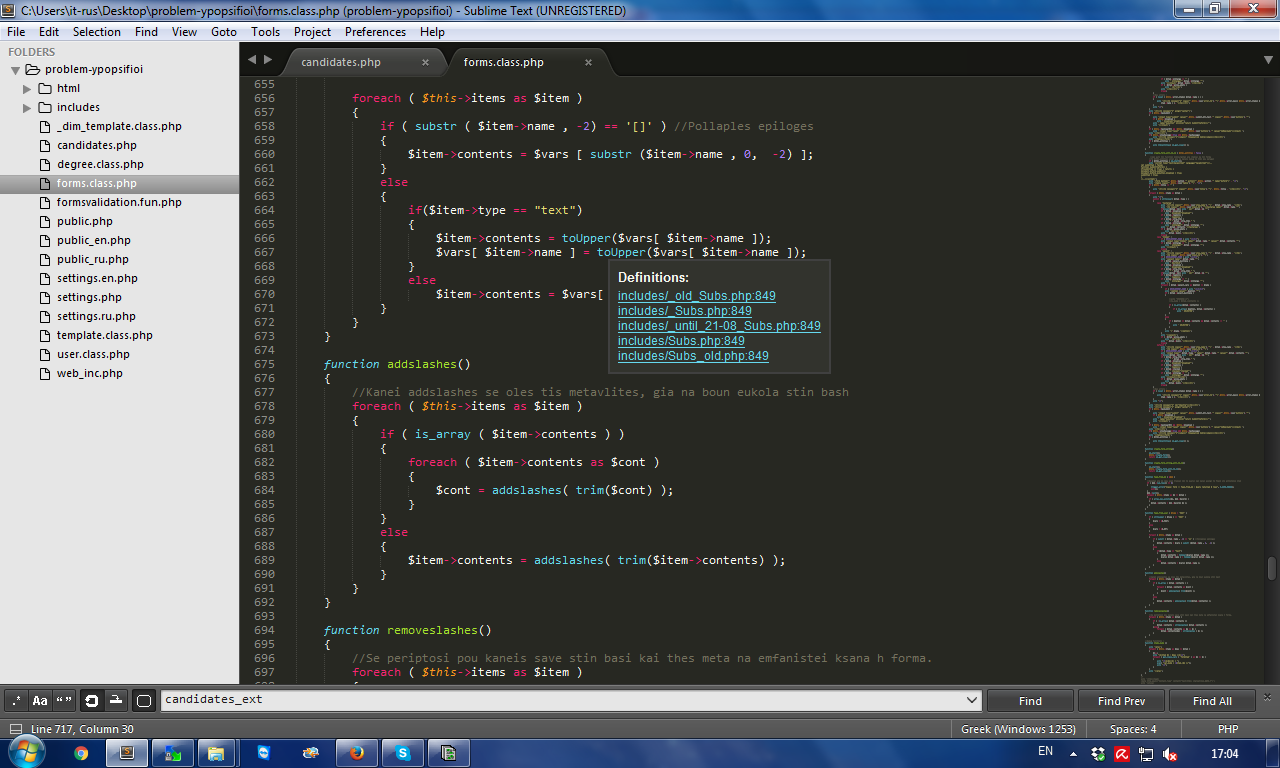Screen dimensions: 1280x768
Task: Toggle whole word matching option
Action: (x=64, y=700)
